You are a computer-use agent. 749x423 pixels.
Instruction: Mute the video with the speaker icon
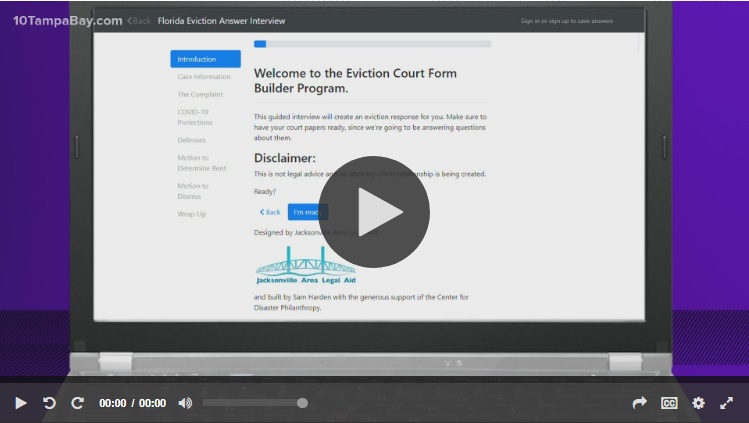[x=185, y=403]
